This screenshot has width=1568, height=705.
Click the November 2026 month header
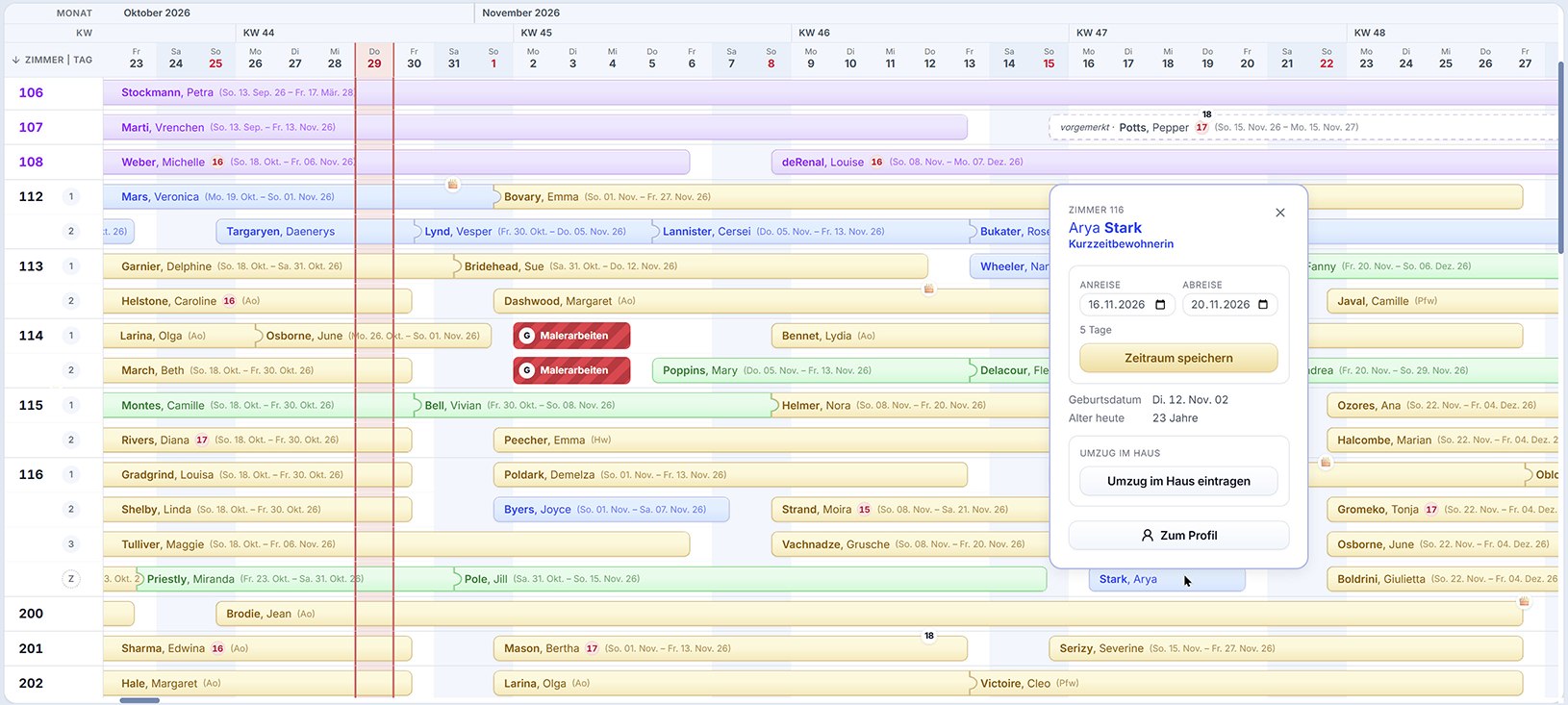pyautogui.click(x=520, y=13)
